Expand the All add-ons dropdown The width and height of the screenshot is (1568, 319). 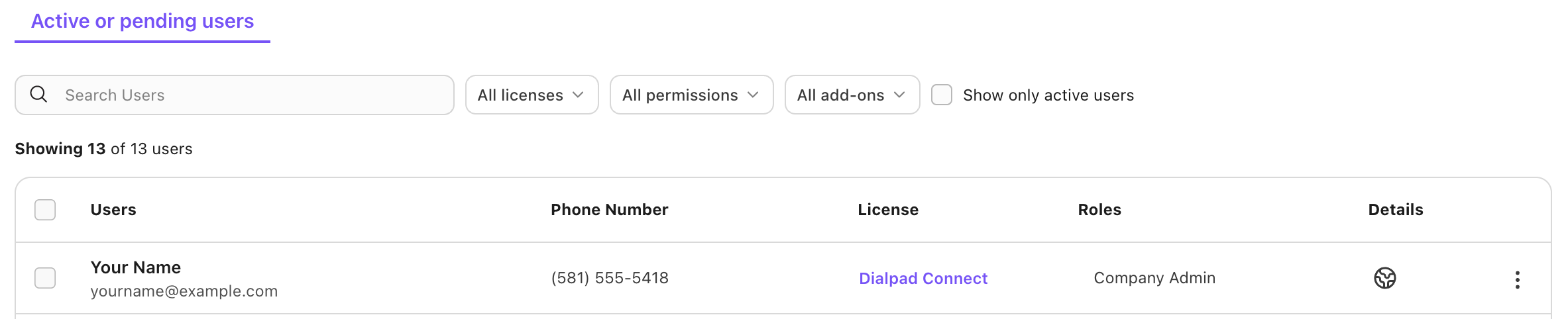tap(852, 95)
